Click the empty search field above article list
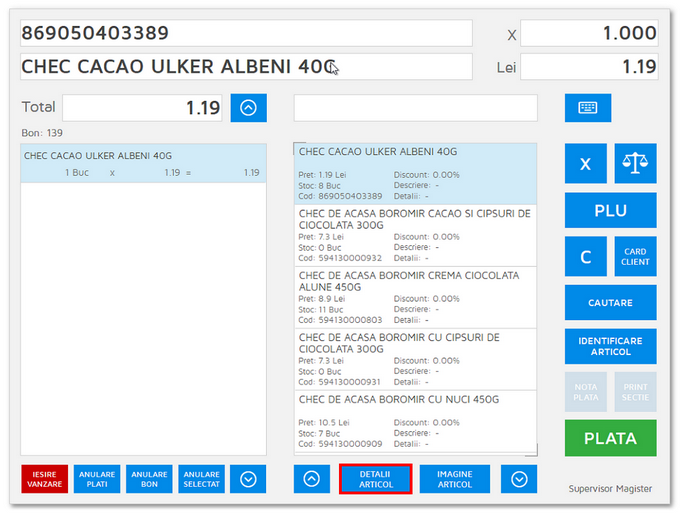Screen dimensions: 692x519 416,108
